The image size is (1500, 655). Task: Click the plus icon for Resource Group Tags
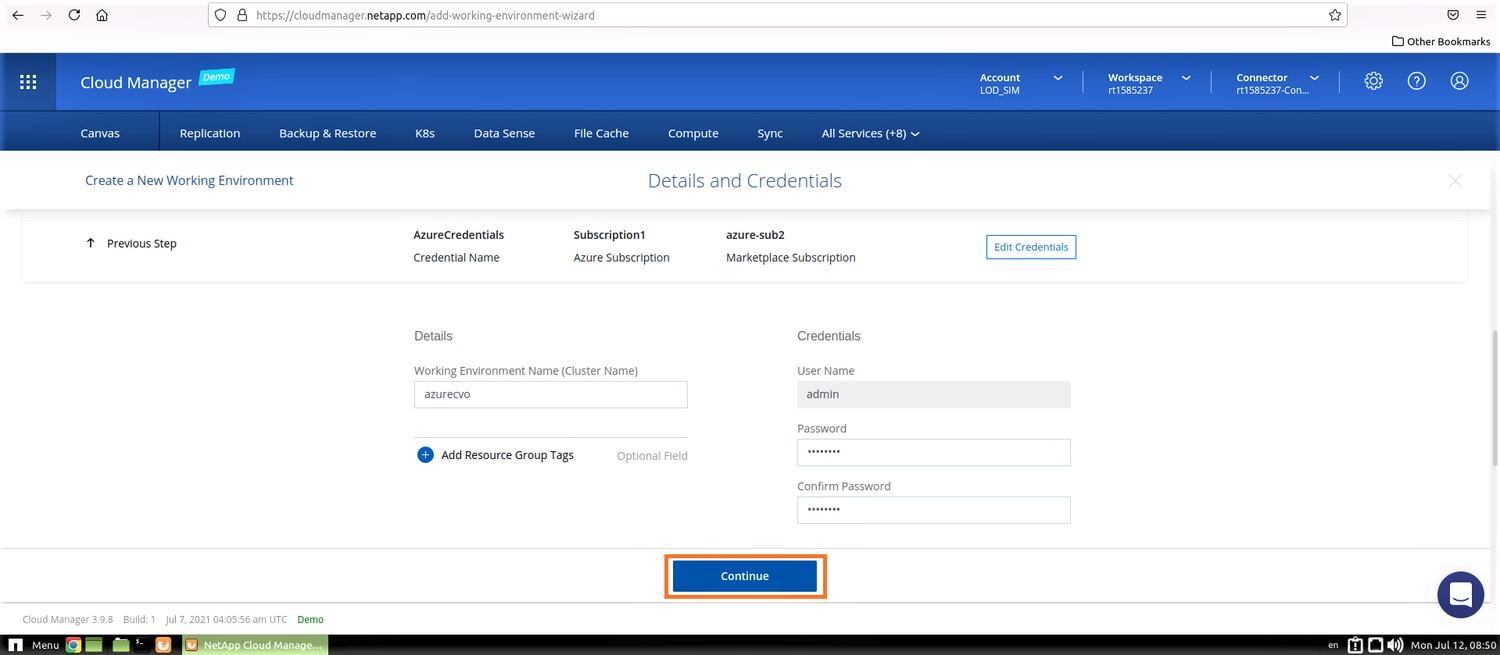point(425,455)
